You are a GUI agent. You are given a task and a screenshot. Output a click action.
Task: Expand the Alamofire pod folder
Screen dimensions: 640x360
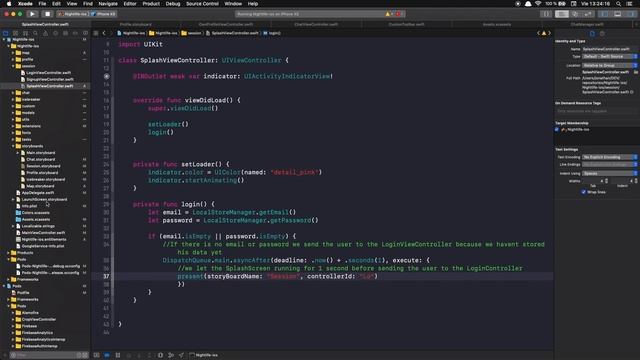coord(13,313)
